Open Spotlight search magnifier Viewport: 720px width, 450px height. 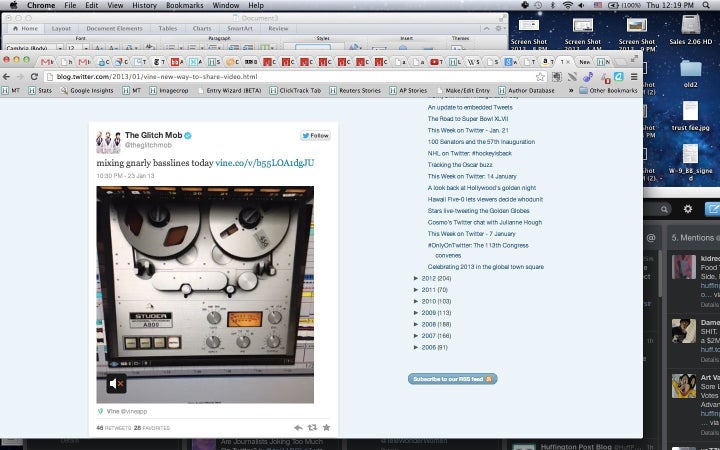tap(706, 6)
